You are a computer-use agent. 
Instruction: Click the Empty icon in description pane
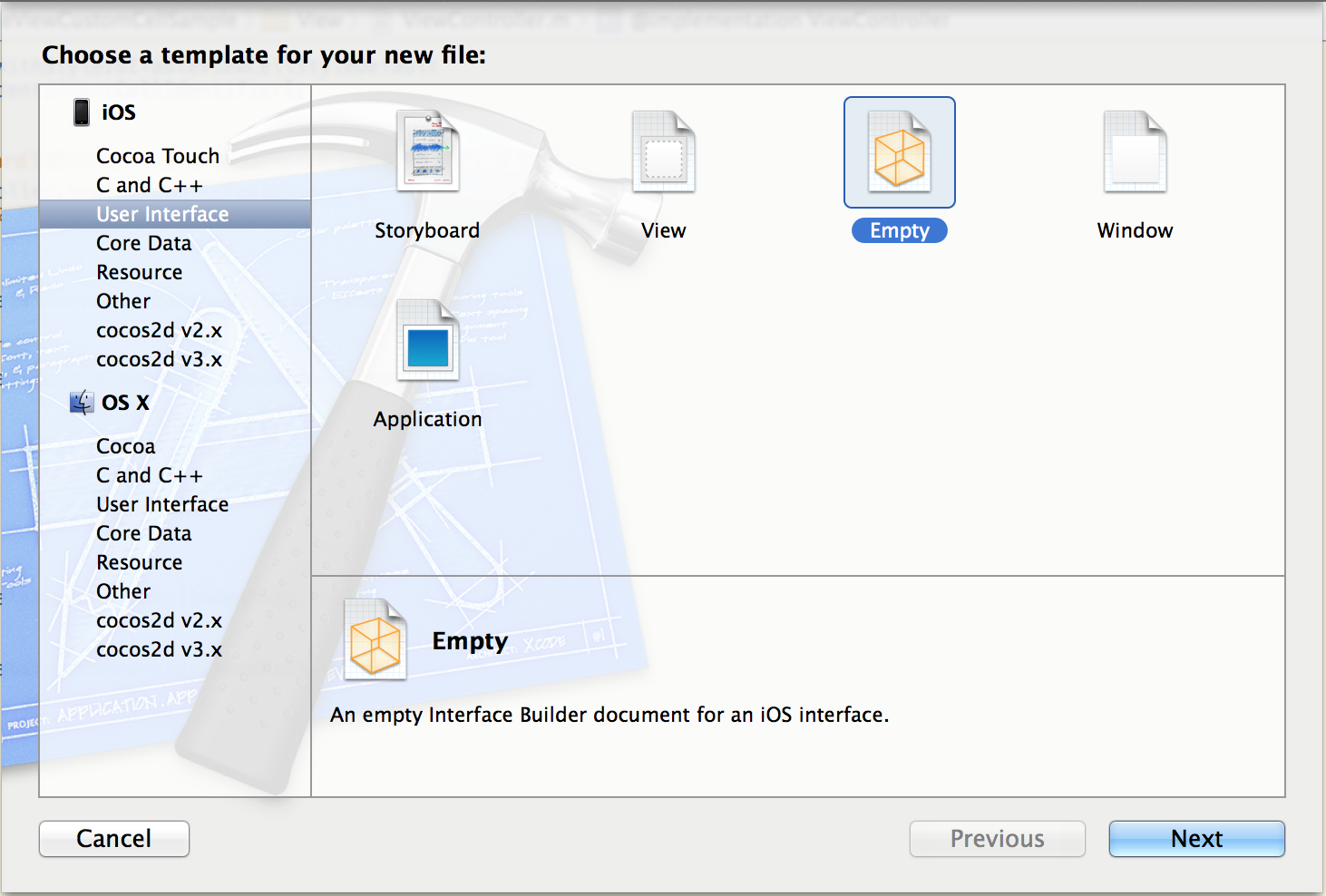coord(375,640)
